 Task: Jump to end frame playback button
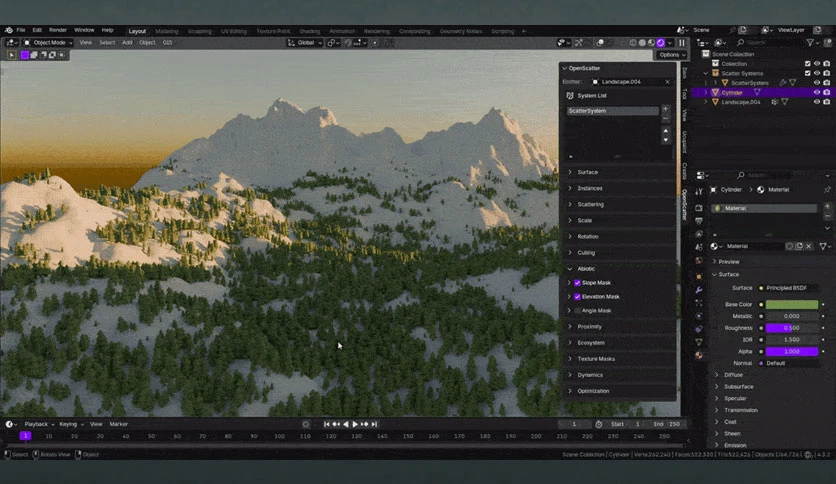point(374,424)
